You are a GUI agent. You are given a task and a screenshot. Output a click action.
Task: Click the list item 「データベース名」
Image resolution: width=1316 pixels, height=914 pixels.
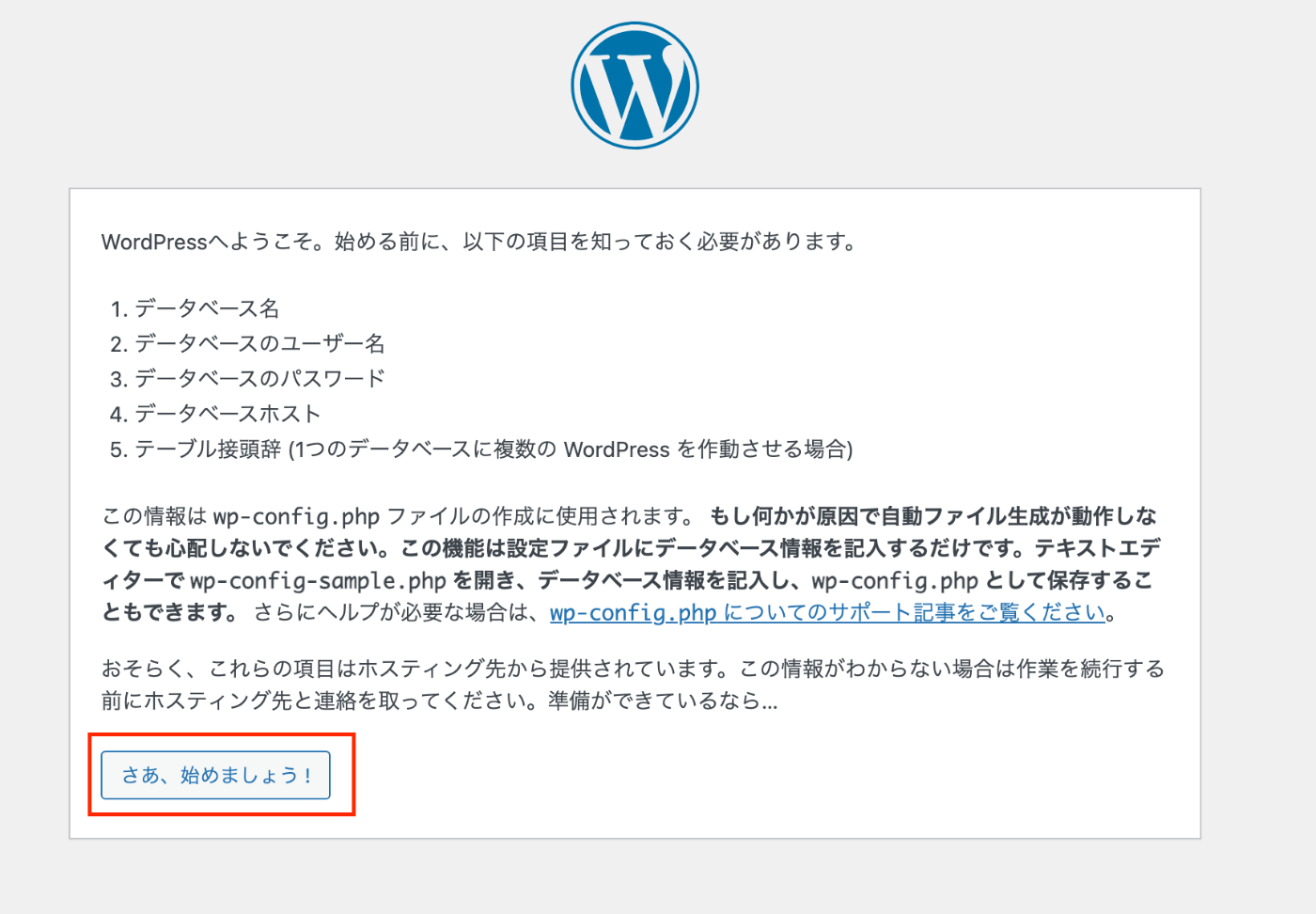207,308
